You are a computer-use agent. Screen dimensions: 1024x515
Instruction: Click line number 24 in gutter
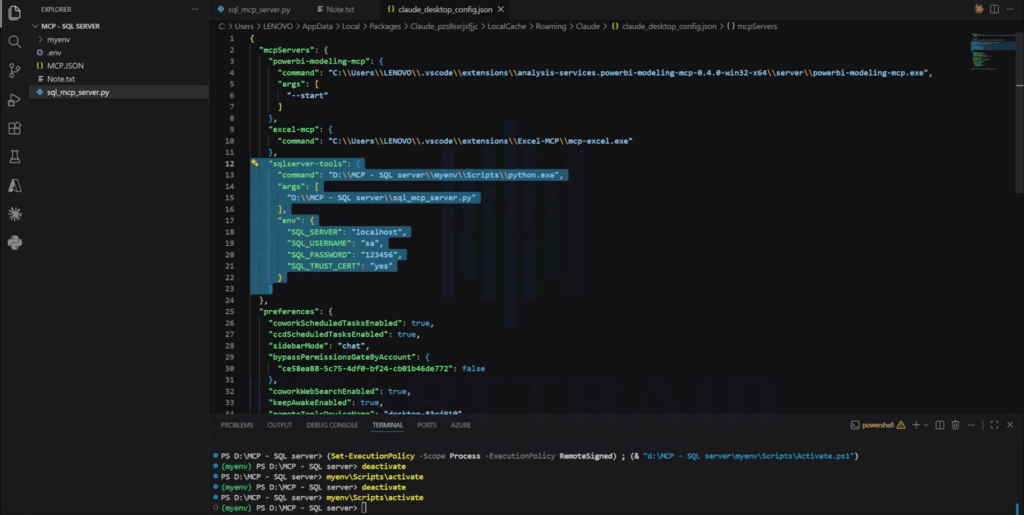[229, 300]
